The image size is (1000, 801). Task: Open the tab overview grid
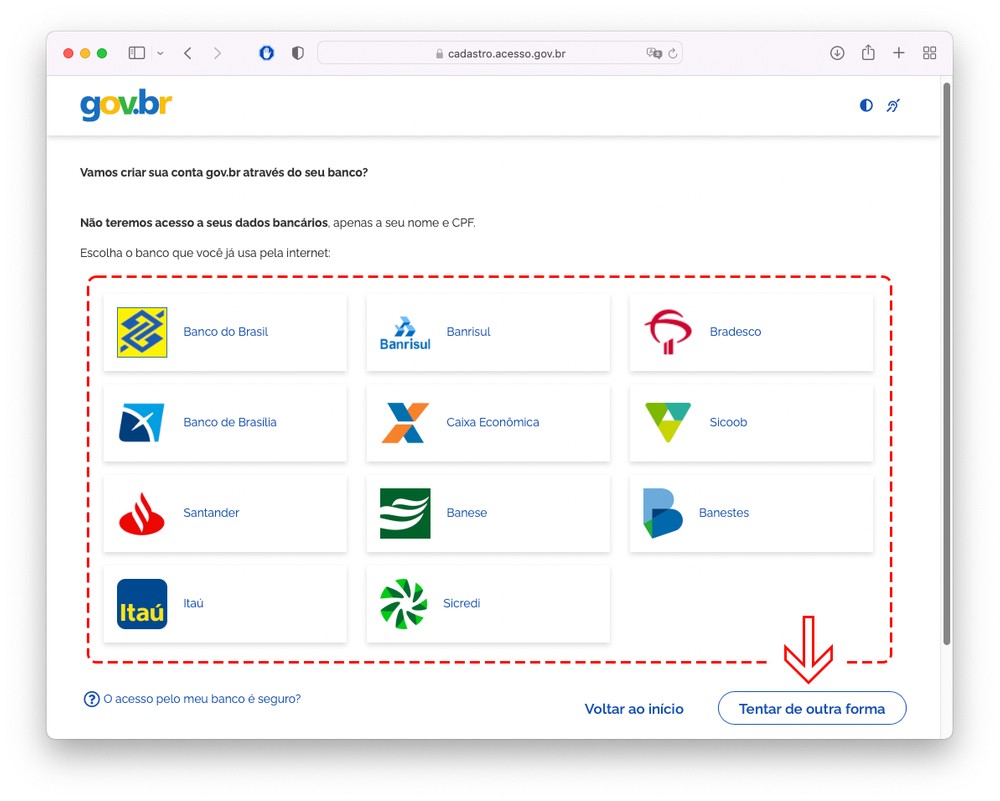[929, 53]
